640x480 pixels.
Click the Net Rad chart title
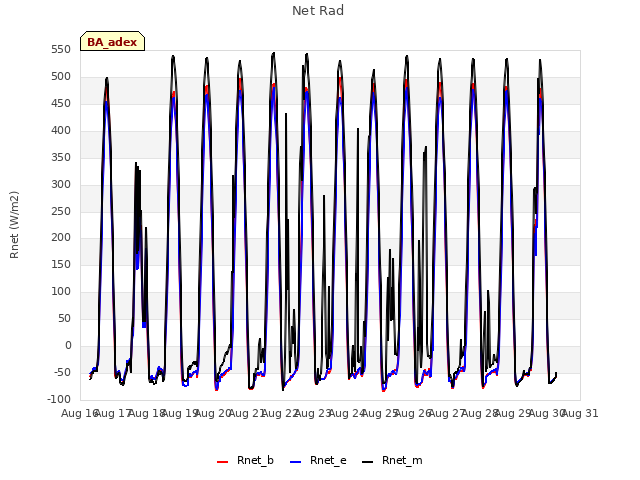[x=318, y=11]
